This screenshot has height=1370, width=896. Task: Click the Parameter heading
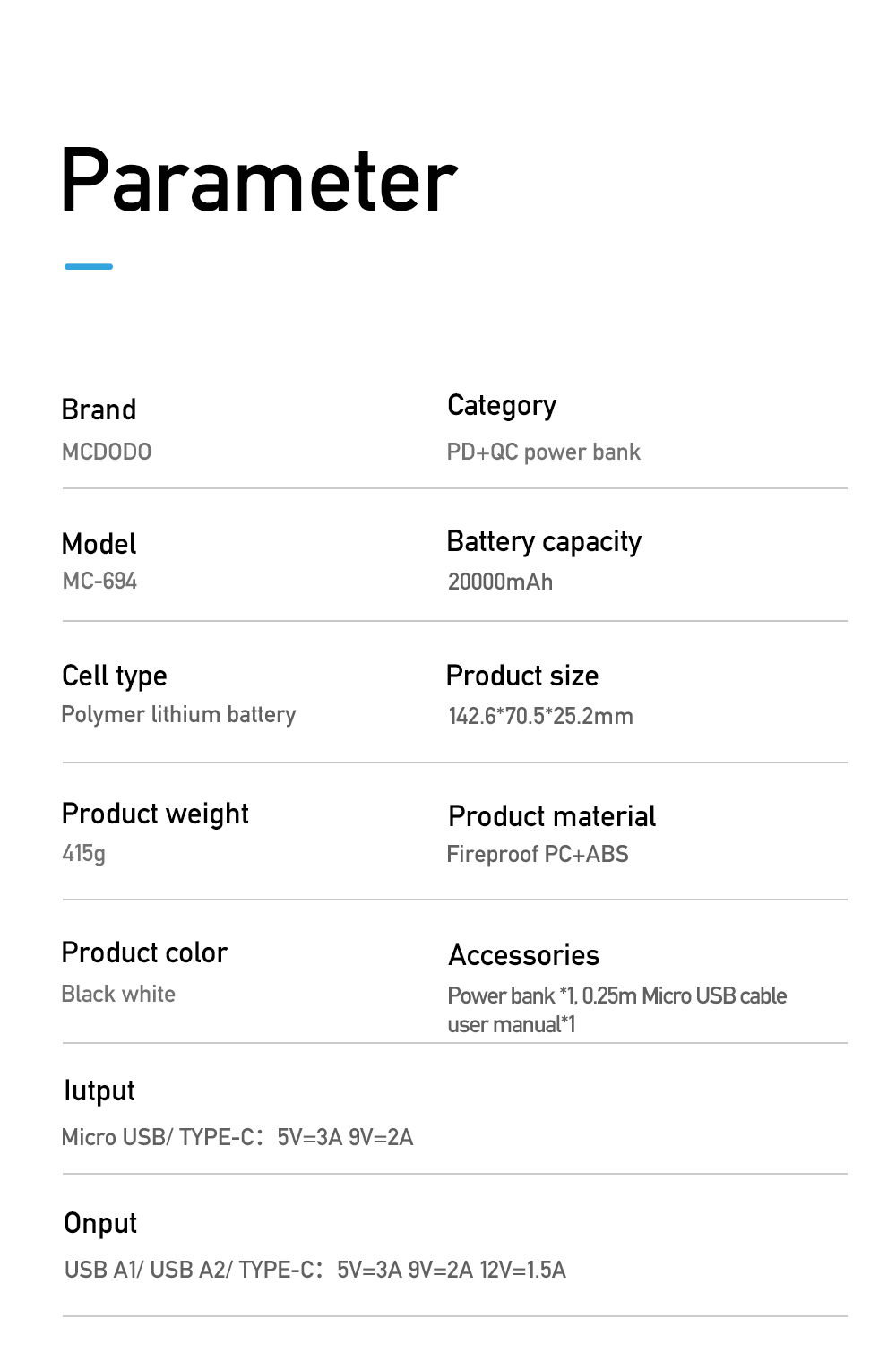click(259, 182)
